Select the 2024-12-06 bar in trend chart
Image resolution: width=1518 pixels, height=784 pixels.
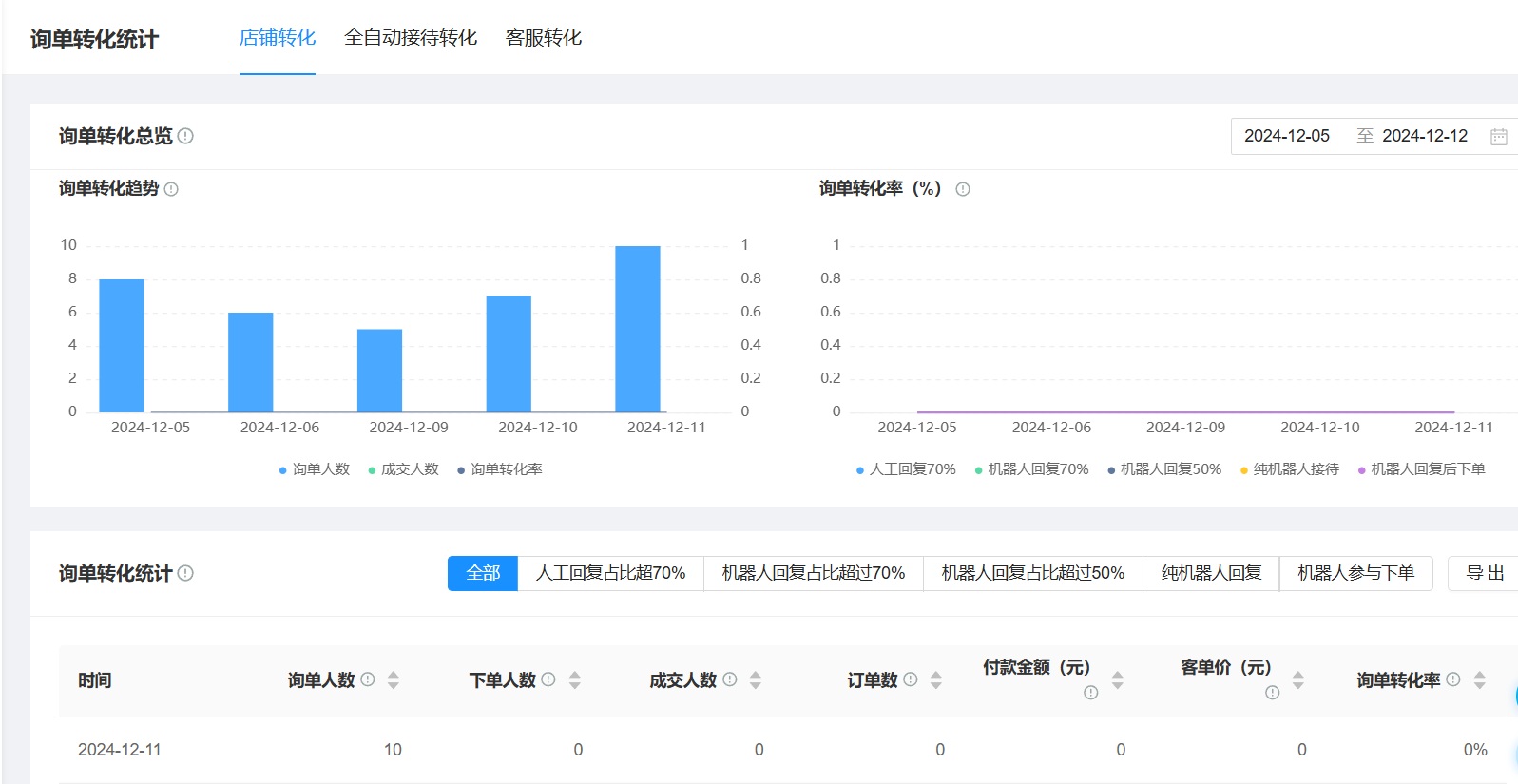tap(251, 362)
